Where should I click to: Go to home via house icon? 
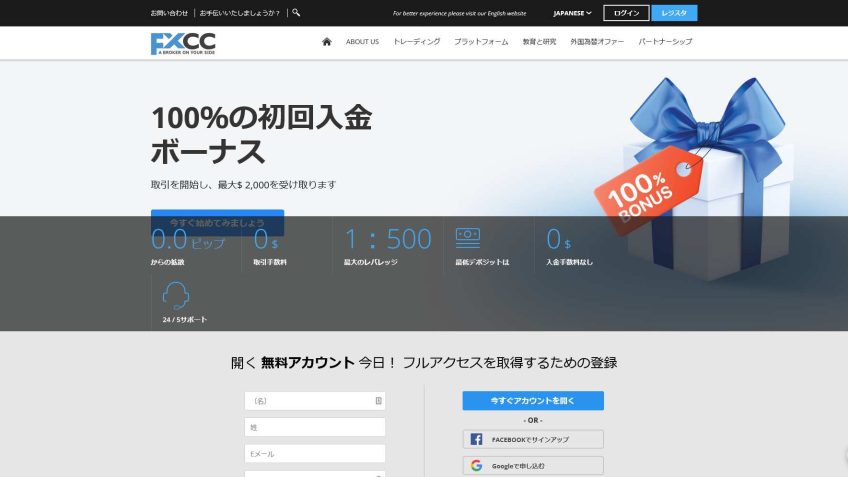pos(326,42)
